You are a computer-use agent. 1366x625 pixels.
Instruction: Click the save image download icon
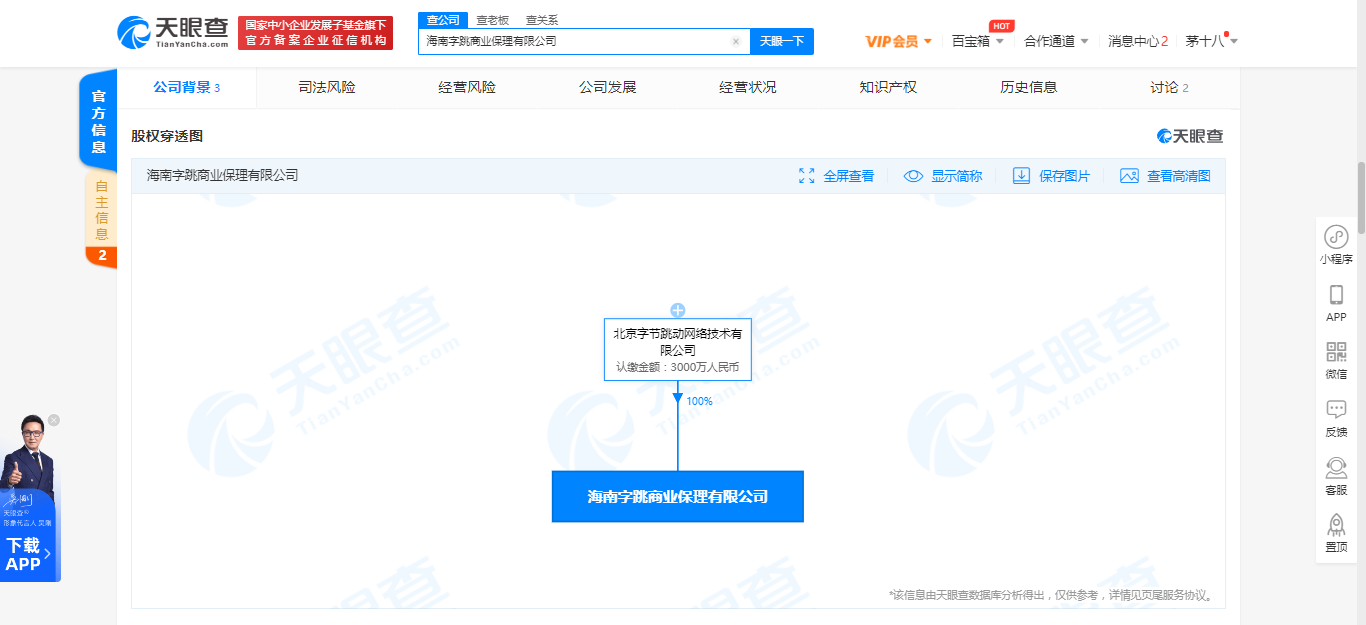pos(1021,176)
